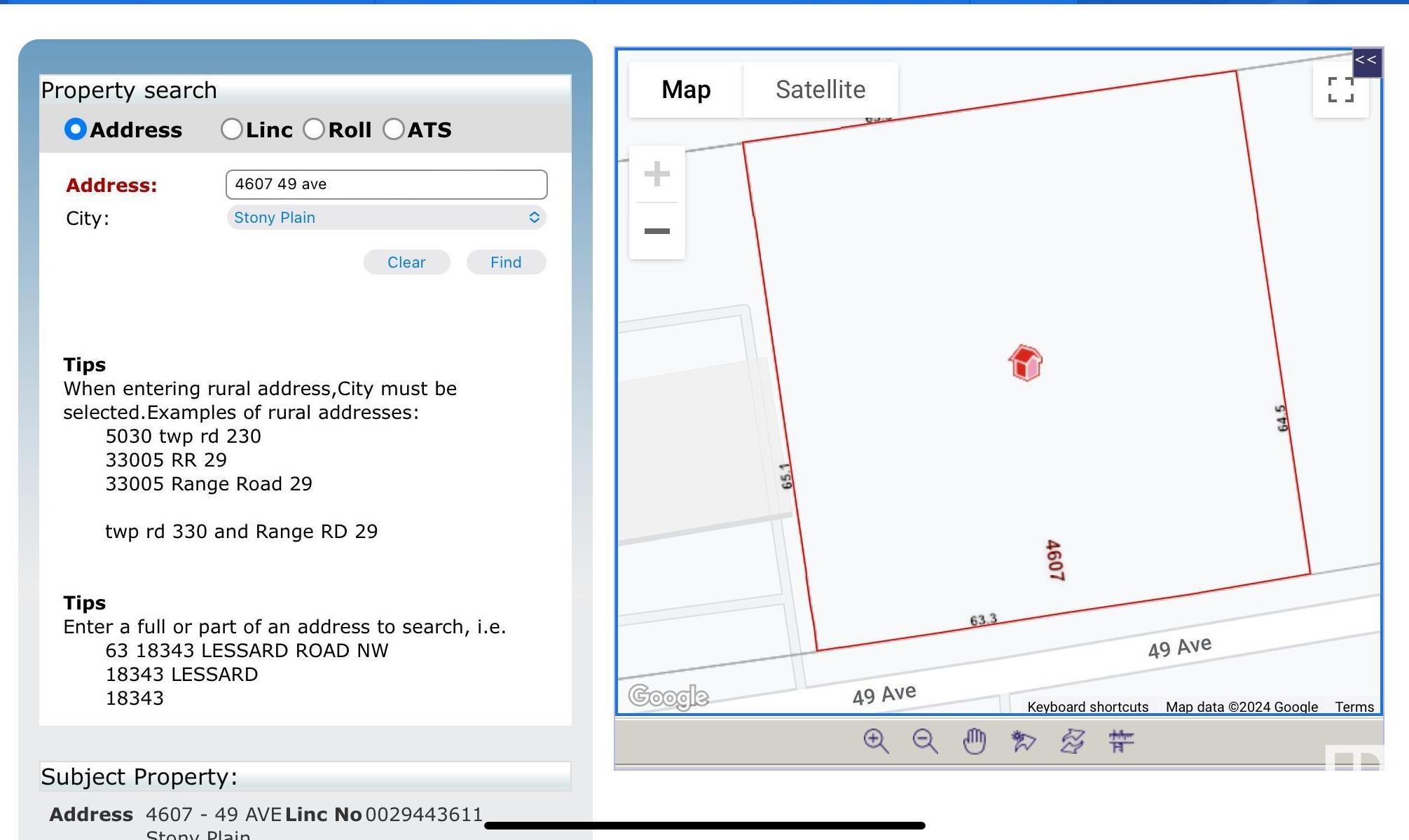The width and height of the screenshot is (1409, 840).
Task: Click the minus zoom button on map
Action: pos(657,230)
